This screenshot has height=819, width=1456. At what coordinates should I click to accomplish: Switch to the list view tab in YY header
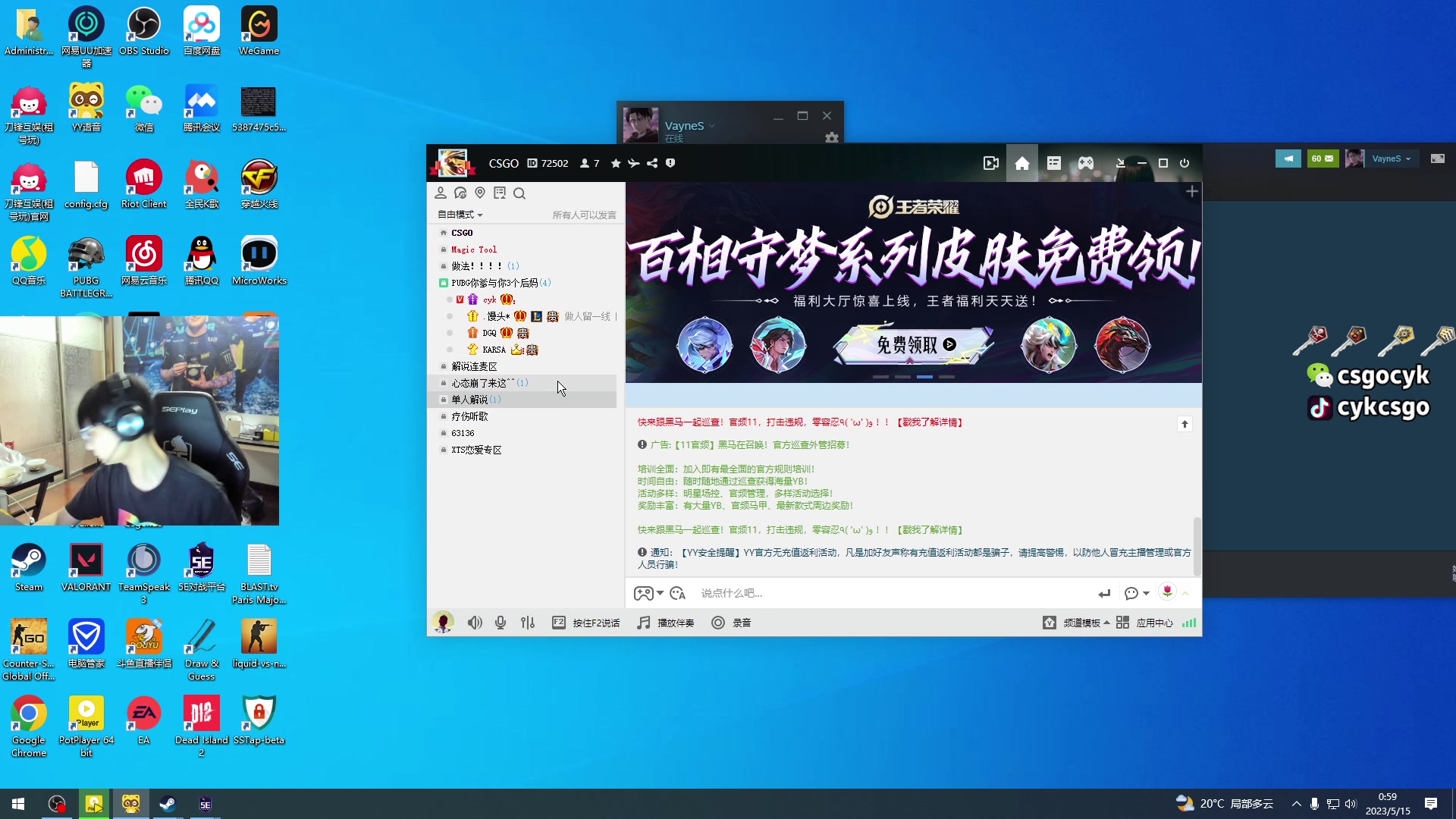(x=1053, y=163)
